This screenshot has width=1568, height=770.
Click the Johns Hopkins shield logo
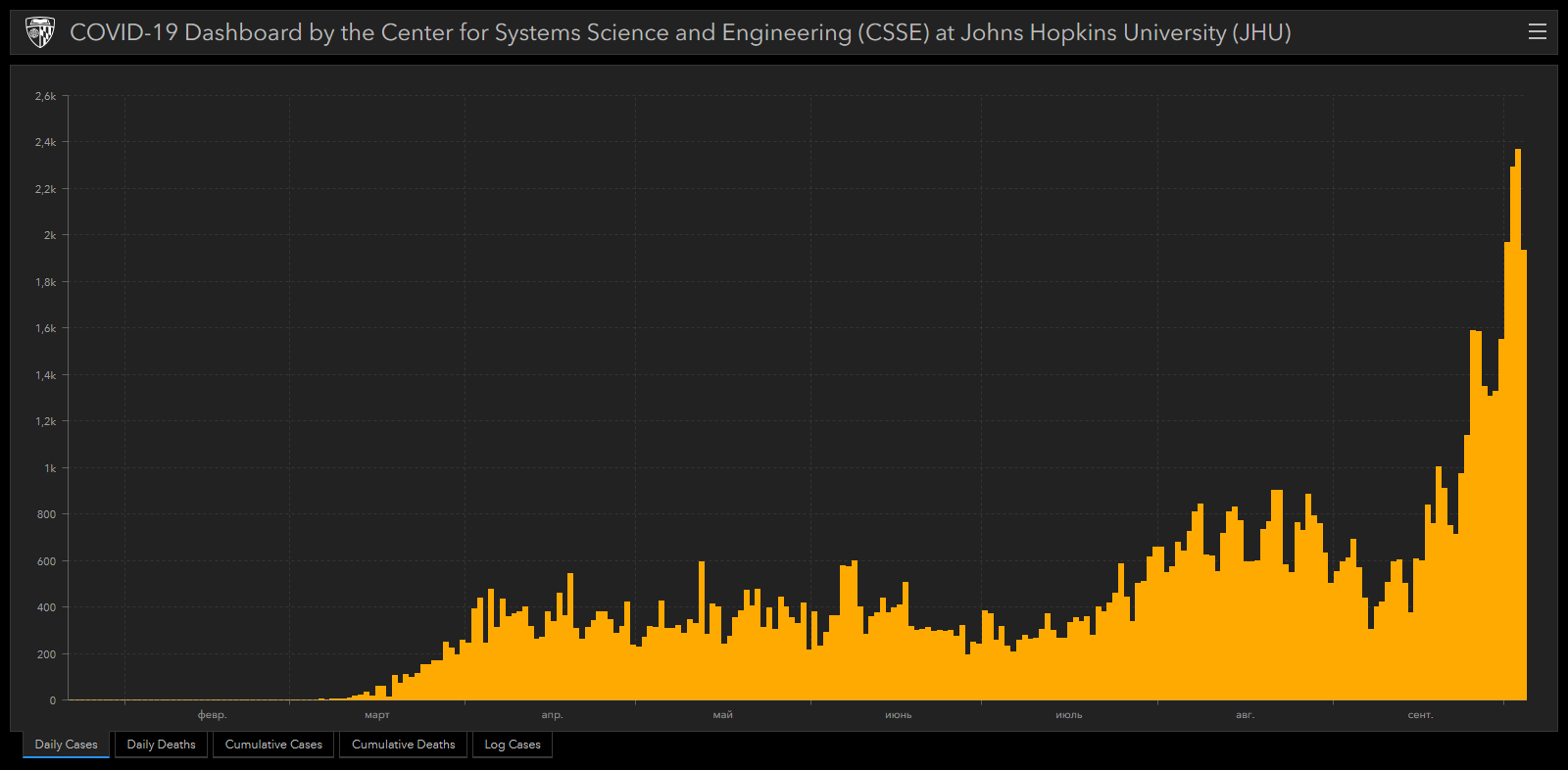tap(39, 32)
